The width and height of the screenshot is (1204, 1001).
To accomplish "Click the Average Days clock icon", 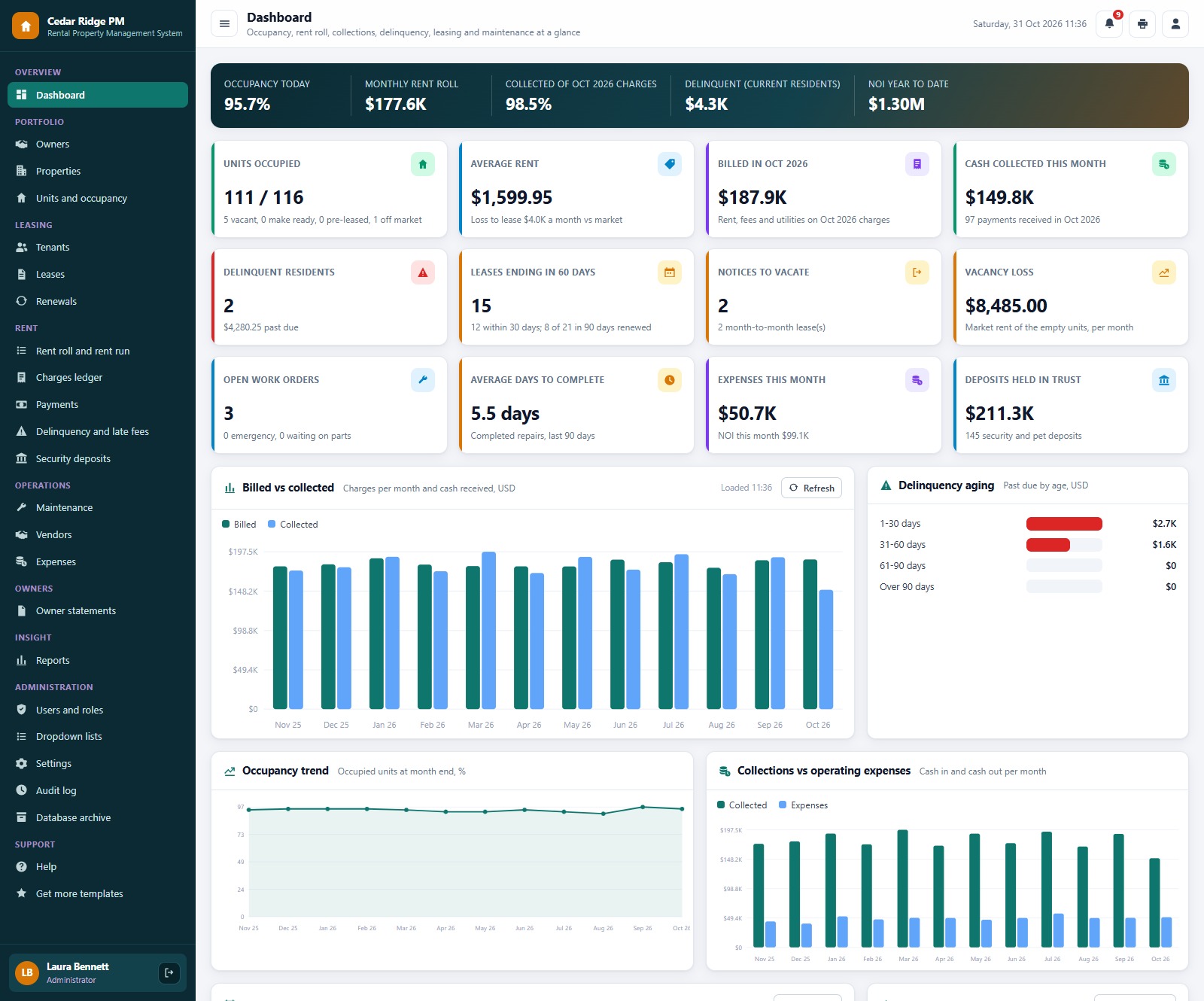I will (670, 380).
